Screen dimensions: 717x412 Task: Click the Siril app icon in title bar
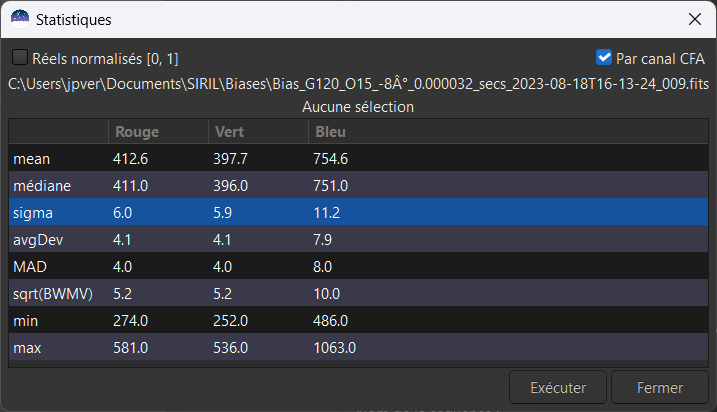pos(20,19)
